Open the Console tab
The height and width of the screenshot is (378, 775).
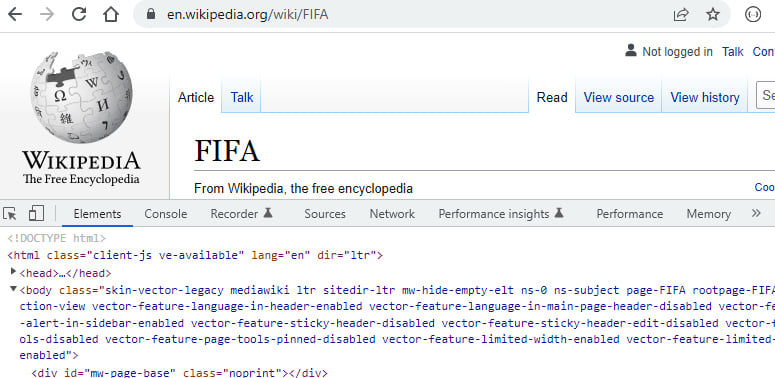pos(166,214)
